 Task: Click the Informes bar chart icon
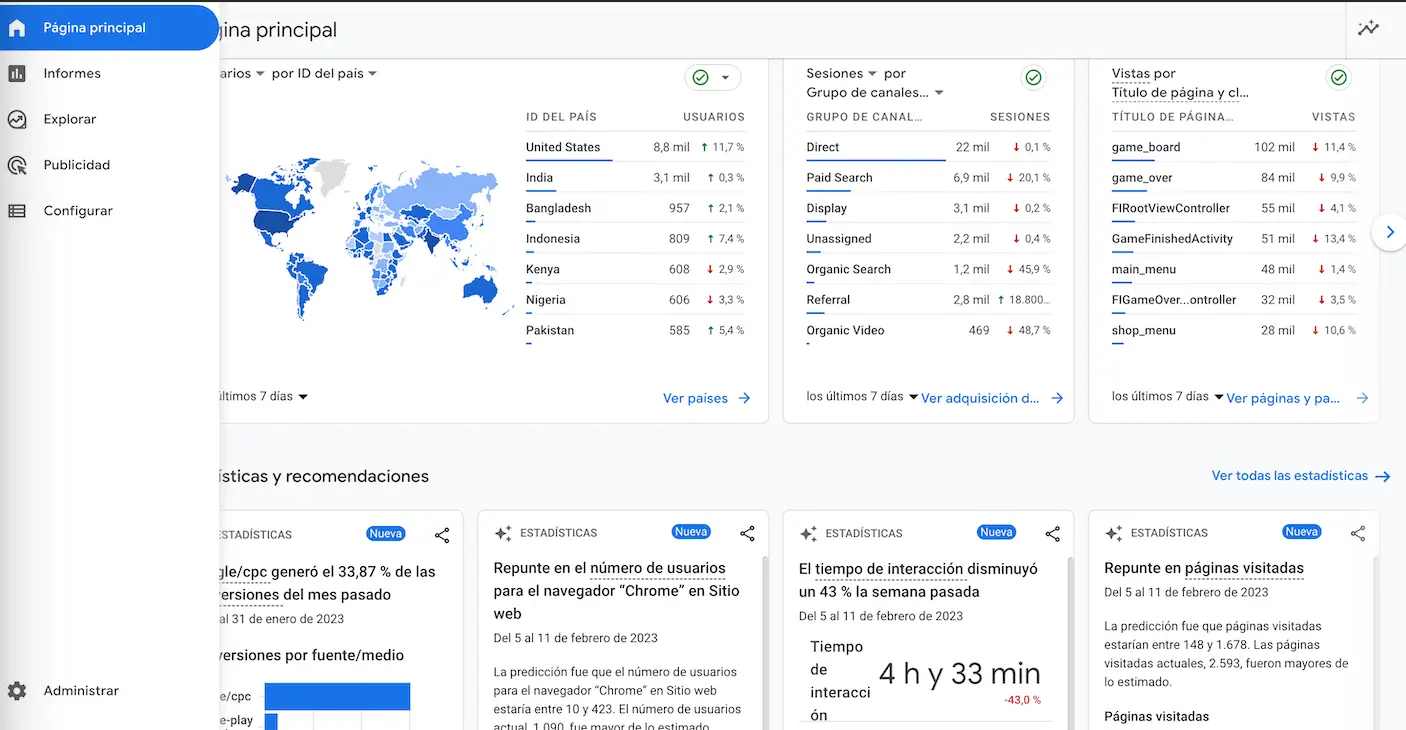tap(17, 73)
